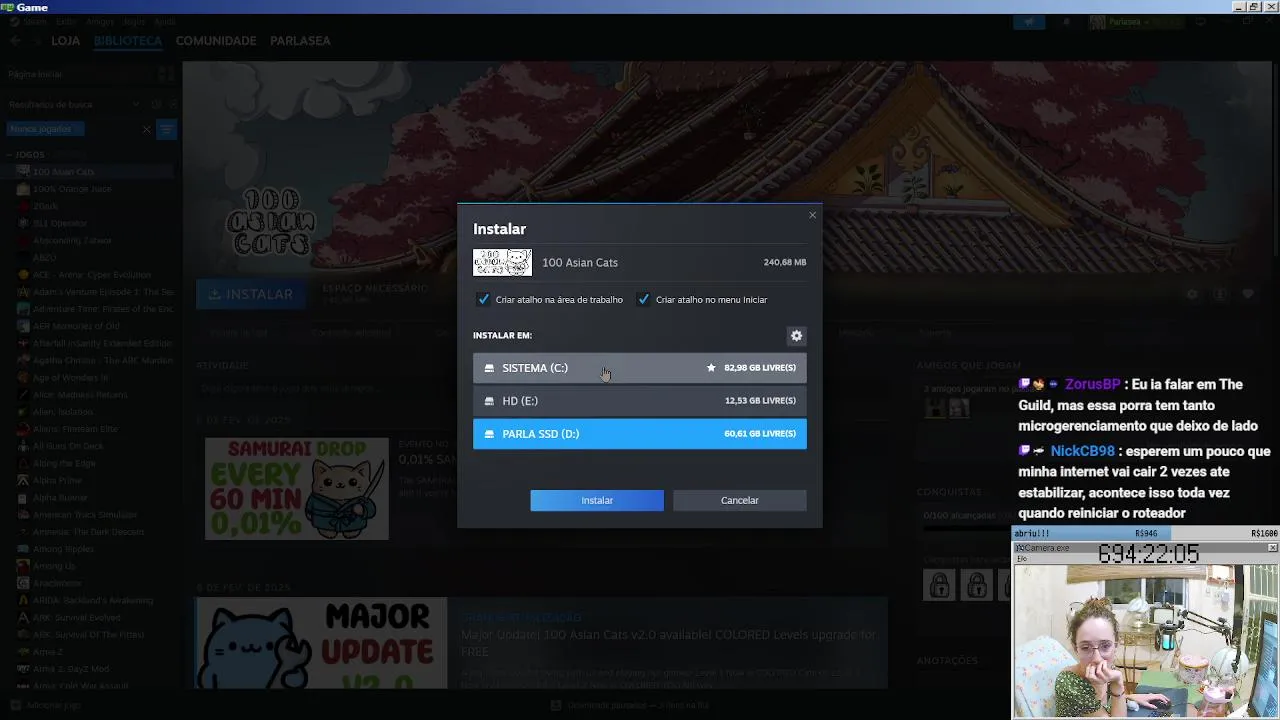Viewport: 1280px width, 720px height.
Task: Open the Jogos menu
Action: tap(134, 21)
